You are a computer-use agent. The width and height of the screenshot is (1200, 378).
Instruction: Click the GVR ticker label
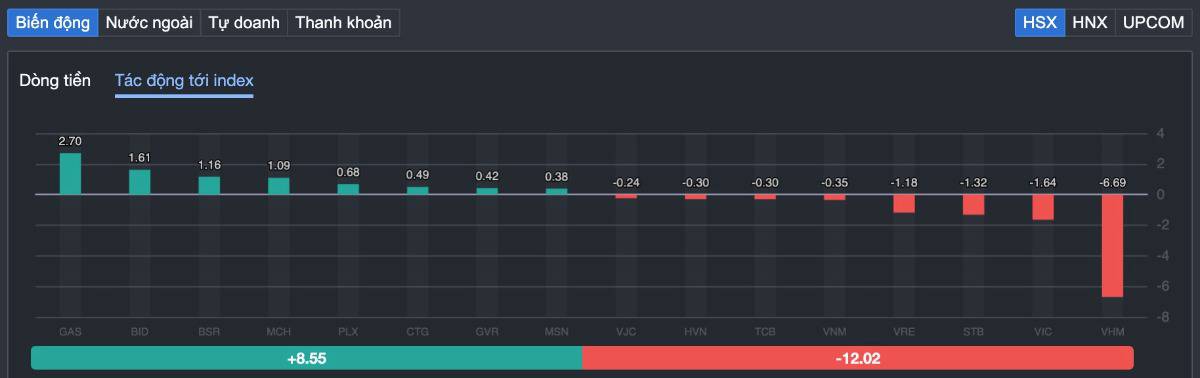[487, 331]
